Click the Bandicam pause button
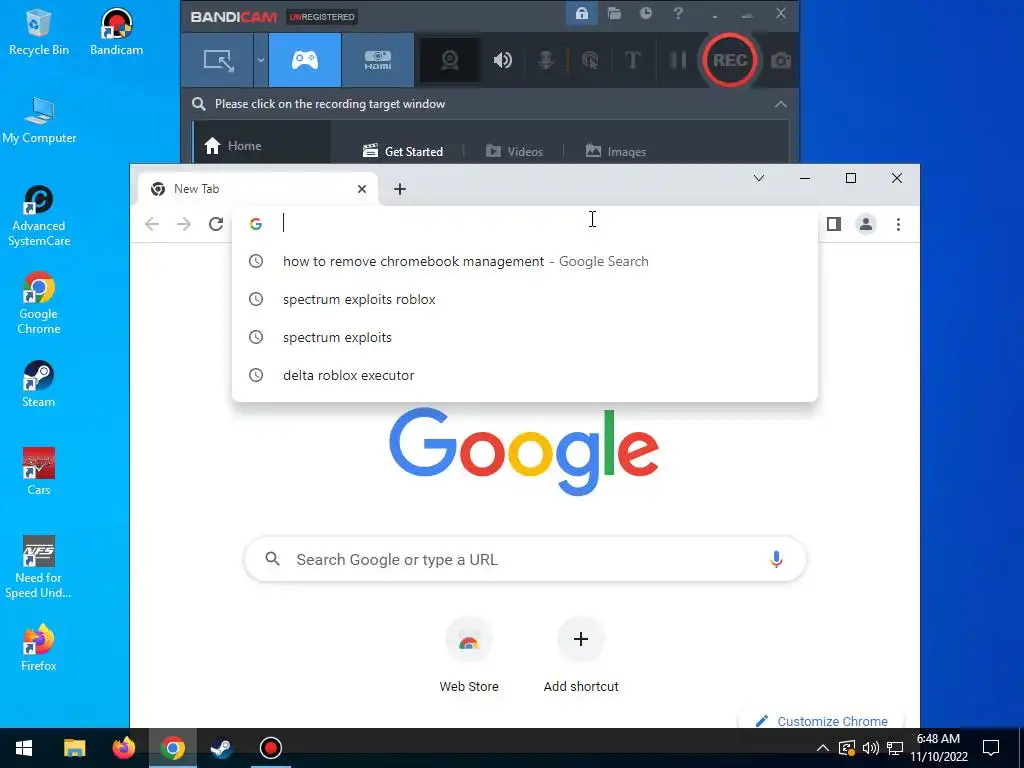 coord(678,61)
